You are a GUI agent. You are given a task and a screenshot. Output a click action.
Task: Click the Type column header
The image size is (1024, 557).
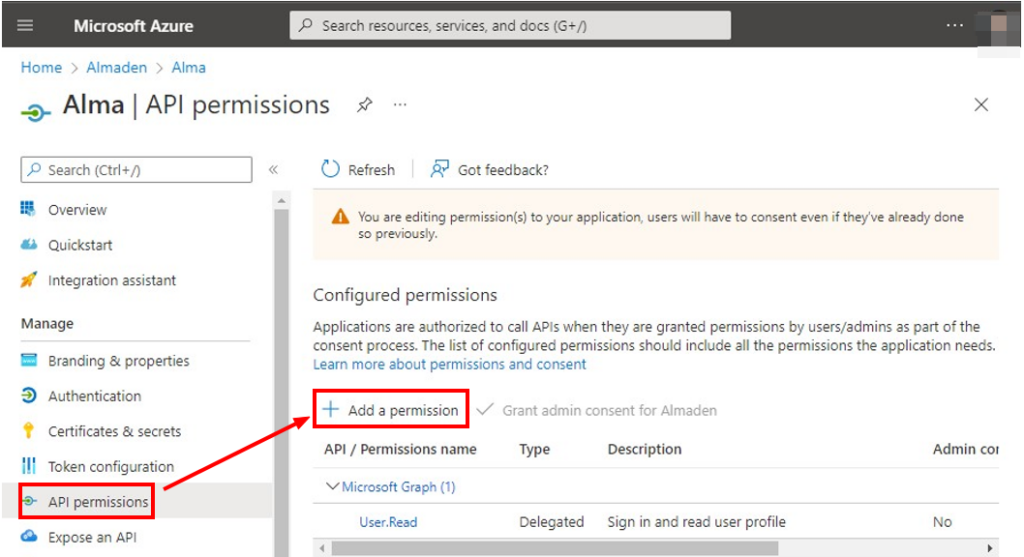(x=534, y=449)
